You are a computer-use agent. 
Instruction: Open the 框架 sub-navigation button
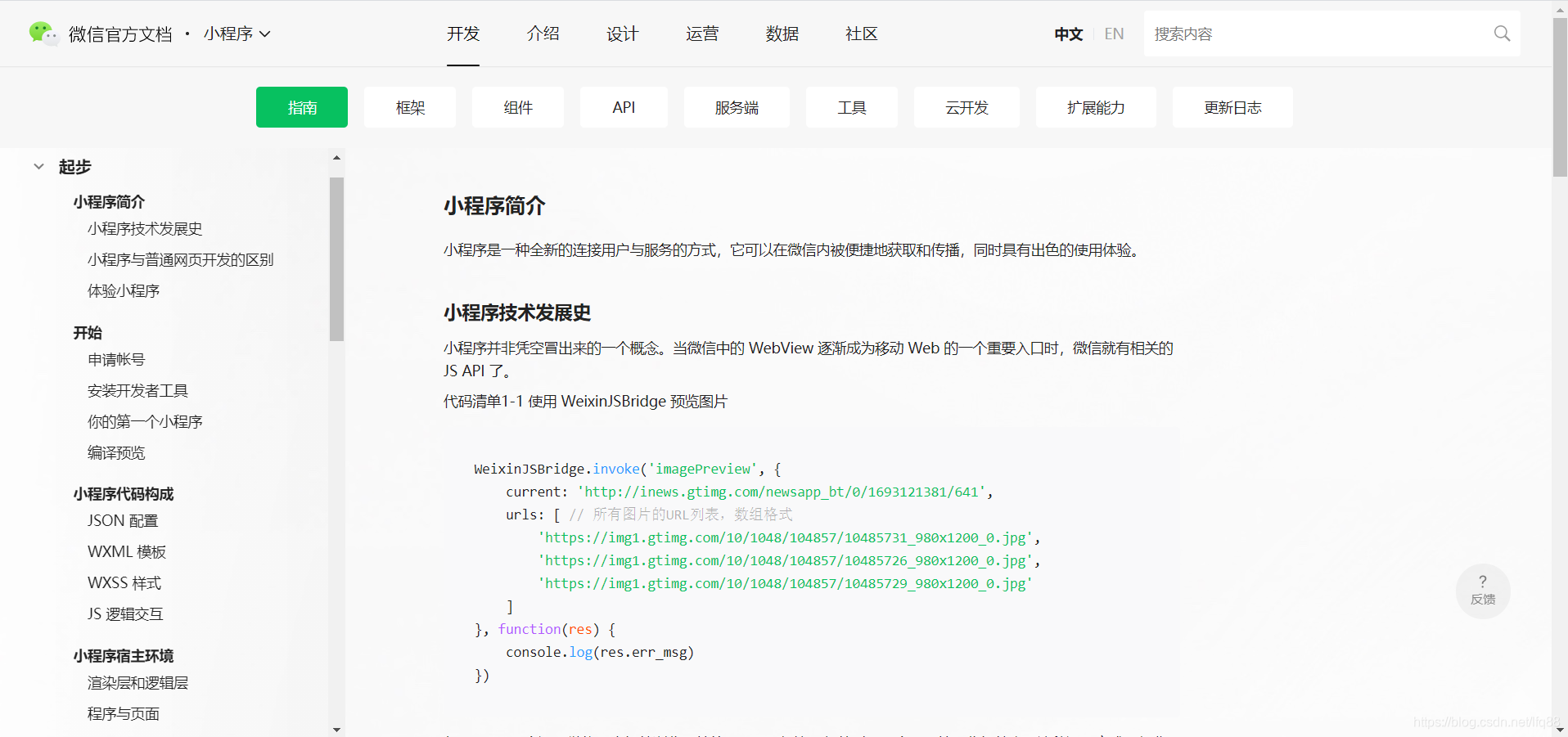[x=410, y=107]
